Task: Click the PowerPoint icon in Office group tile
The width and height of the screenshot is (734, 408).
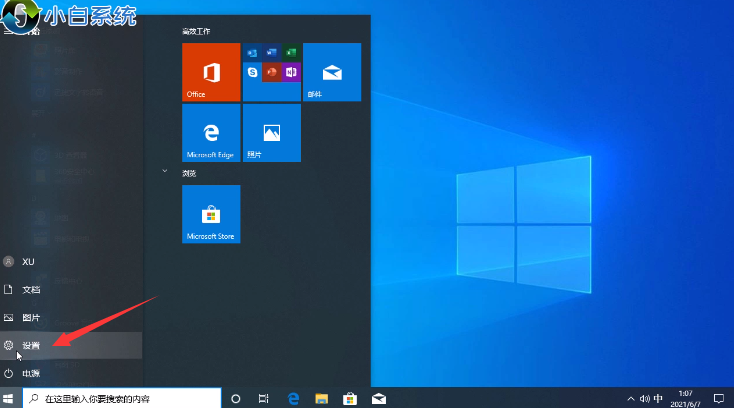Action: pyautogui.click(x=272, y=73)
